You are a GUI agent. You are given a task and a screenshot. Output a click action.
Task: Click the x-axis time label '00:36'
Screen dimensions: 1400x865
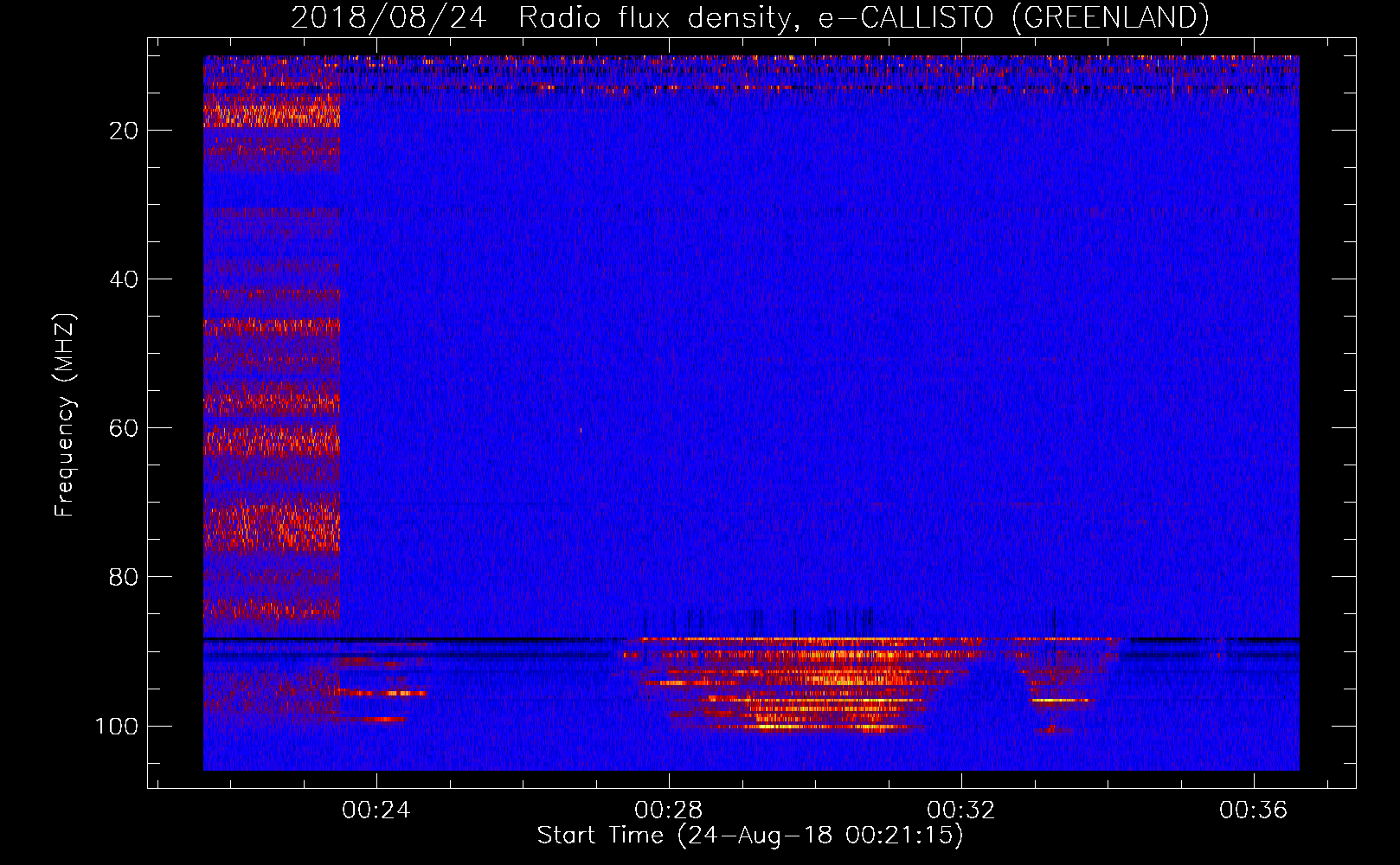point(1254,811)
